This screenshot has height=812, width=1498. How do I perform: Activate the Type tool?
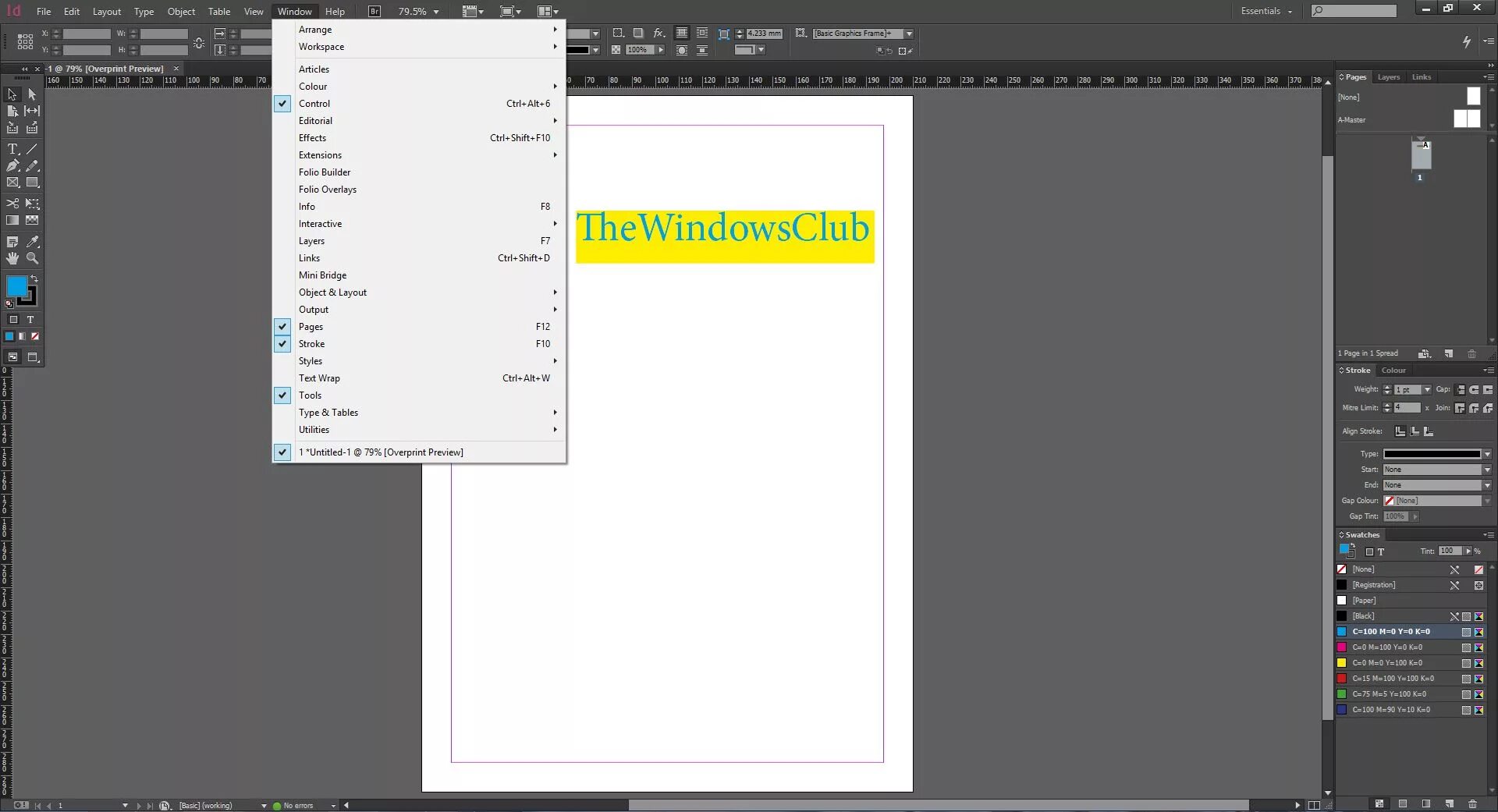tap(12, 148)
